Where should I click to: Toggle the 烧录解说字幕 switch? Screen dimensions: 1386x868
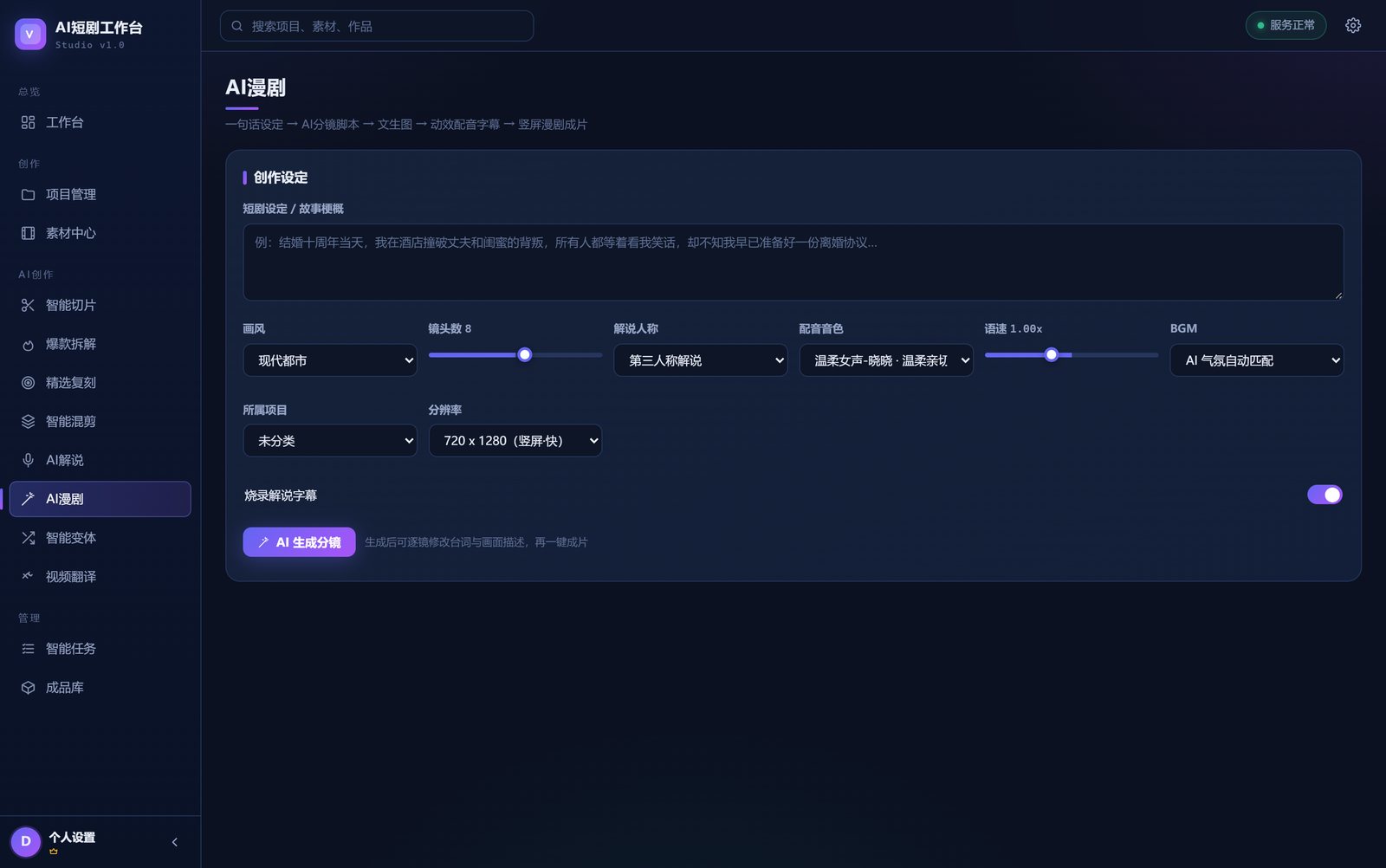(x=1324, y=495)
